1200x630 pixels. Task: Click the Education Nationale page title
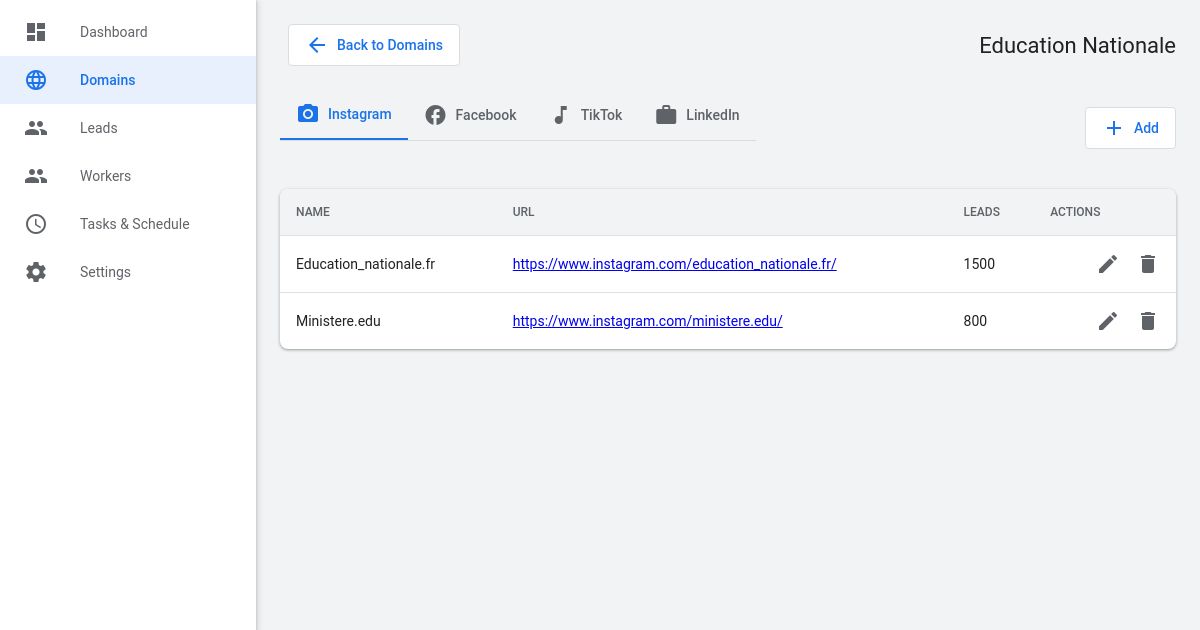pyautogui.click(x=1077, y=45)
